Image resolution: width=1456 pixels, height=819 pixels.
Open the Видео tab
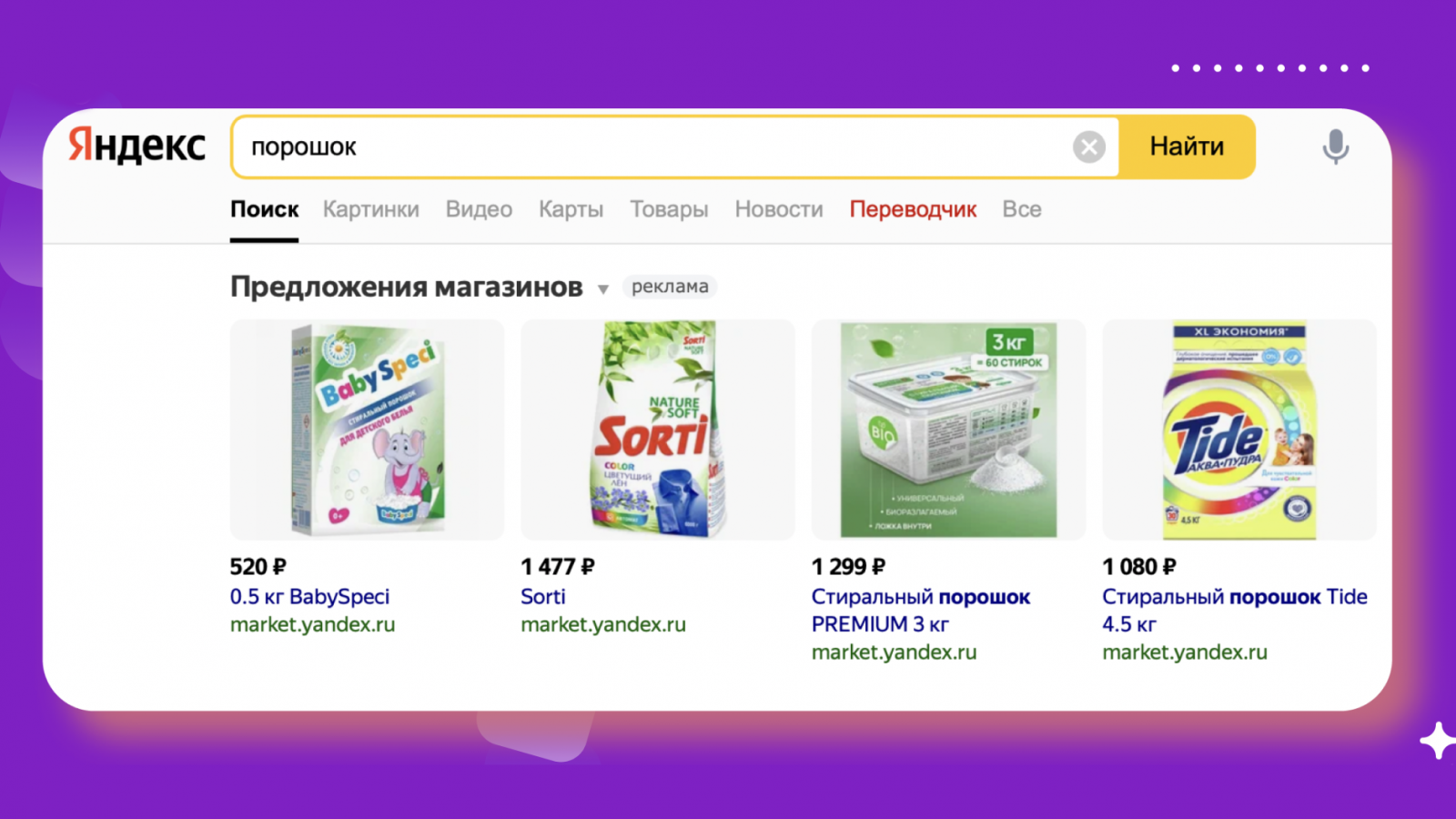[x=479, y=209]
